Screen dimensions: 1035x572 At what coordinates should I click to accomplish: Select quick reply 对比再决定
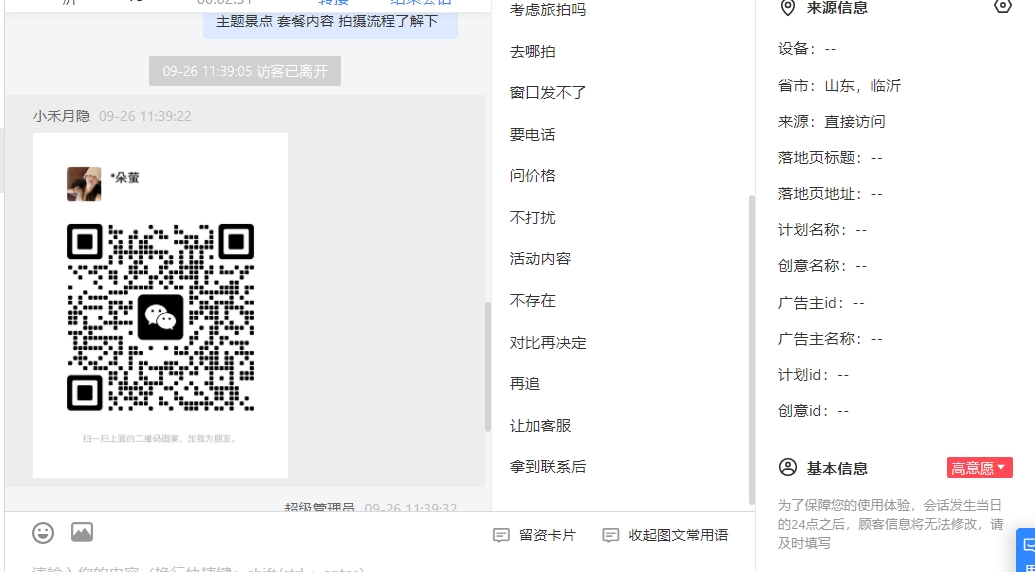(x=548, y=343)
